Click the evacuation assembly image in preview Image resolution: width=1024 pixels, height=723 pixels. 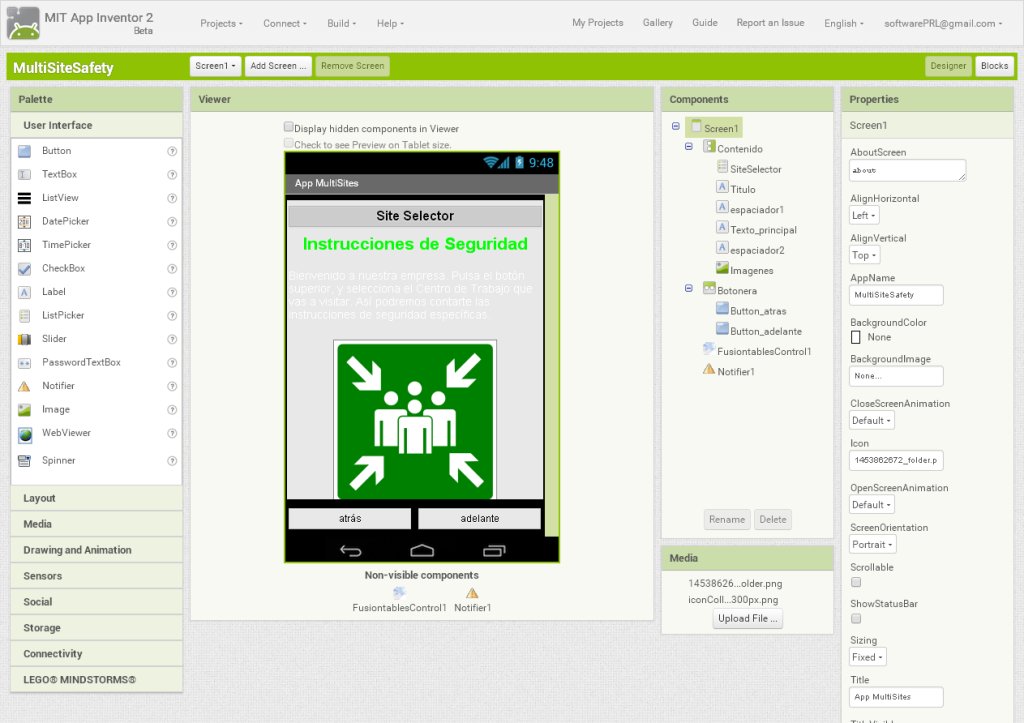tap(415, 420)
